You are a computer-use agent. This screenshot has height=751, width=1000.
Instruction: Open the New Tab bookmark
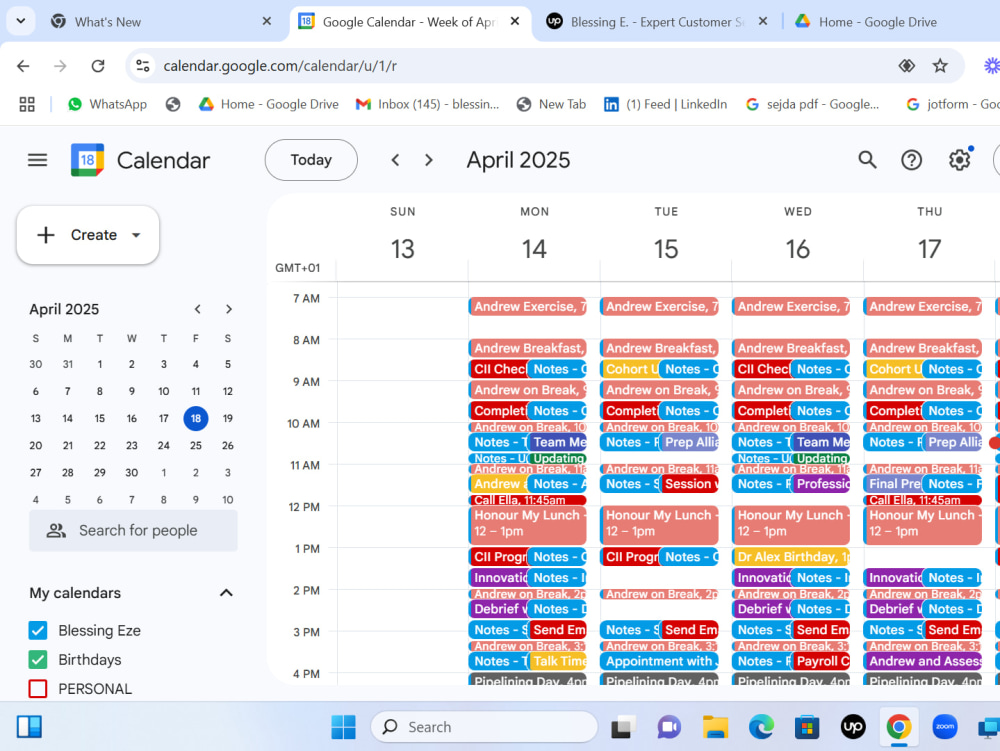point(552,105)
